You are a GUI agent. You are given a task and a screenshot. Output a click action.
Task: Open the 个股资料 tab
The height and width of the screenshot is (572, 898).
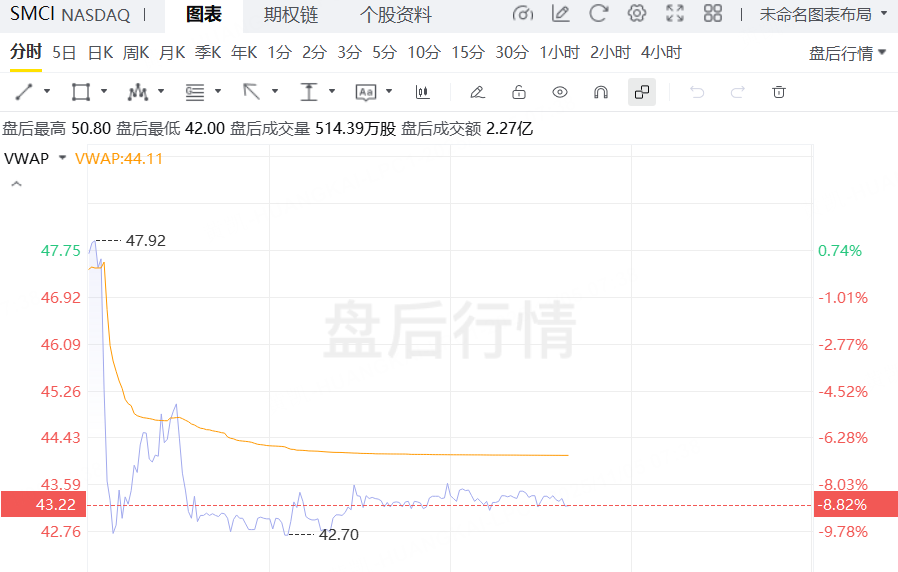click(395, 15)
